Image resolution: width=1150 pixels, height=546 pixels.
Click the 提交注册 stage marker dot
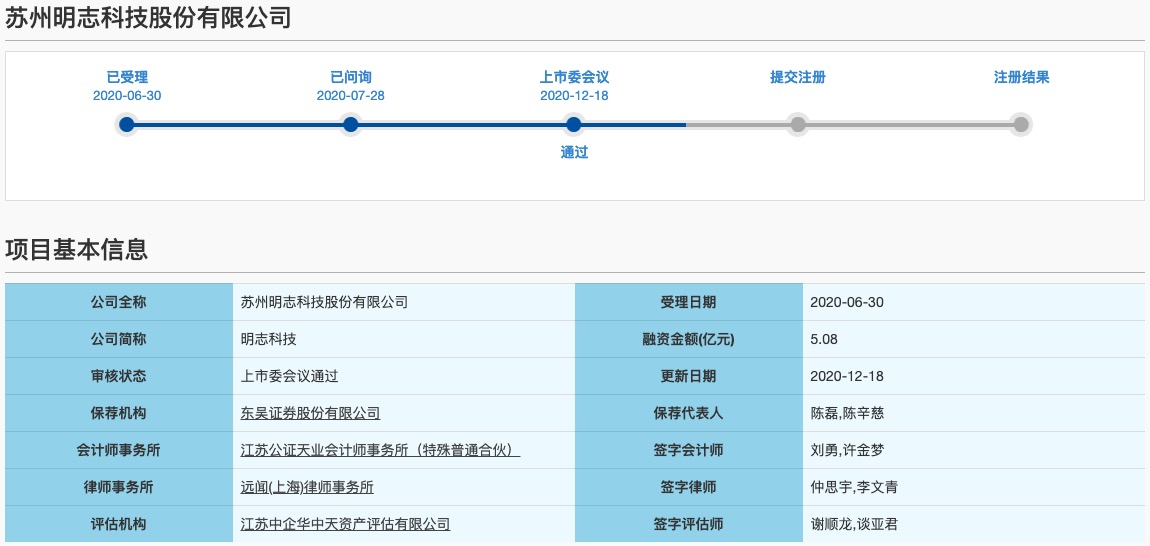797,125
